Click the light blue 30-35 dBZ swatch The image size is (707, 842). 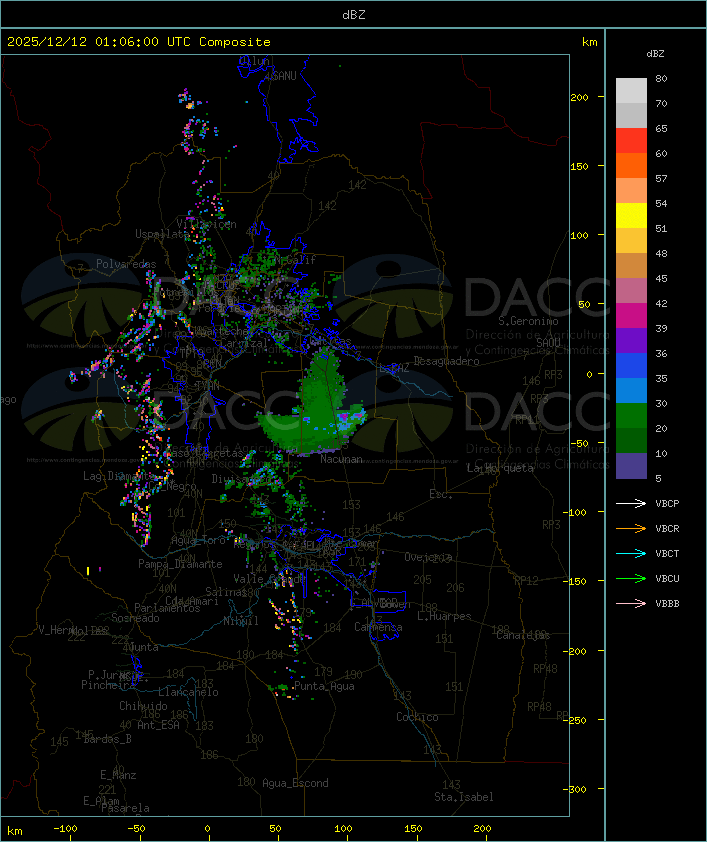631,391
